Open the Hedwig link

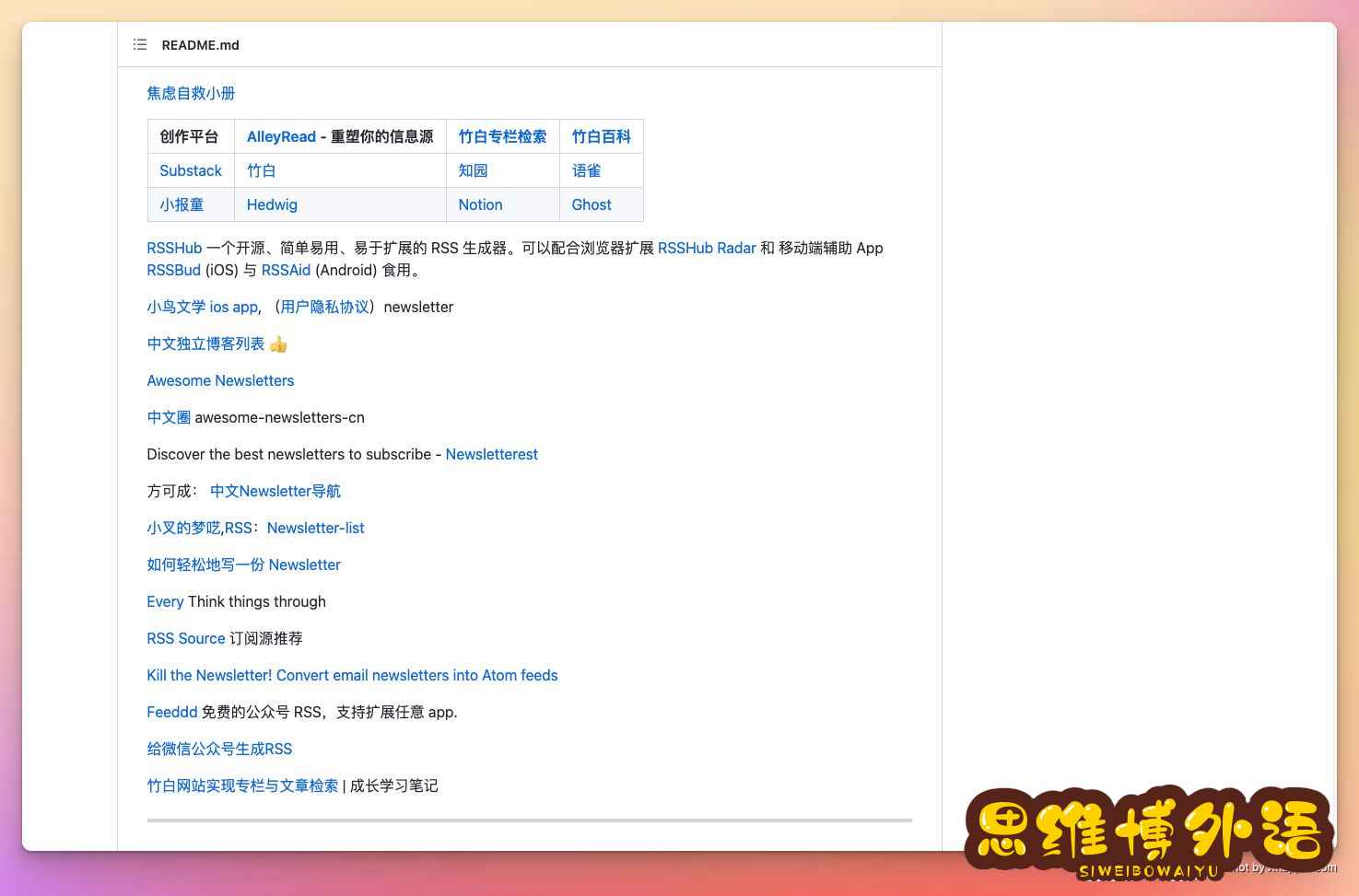tap(272, 204)
